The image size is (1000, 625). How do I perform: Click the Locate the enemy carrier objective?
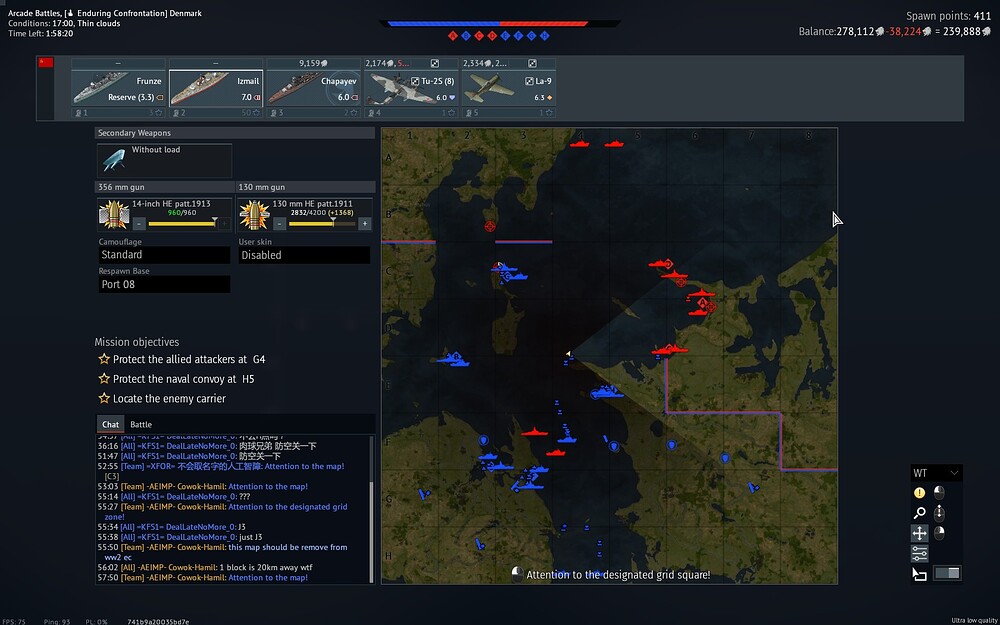tap(162, 399)
